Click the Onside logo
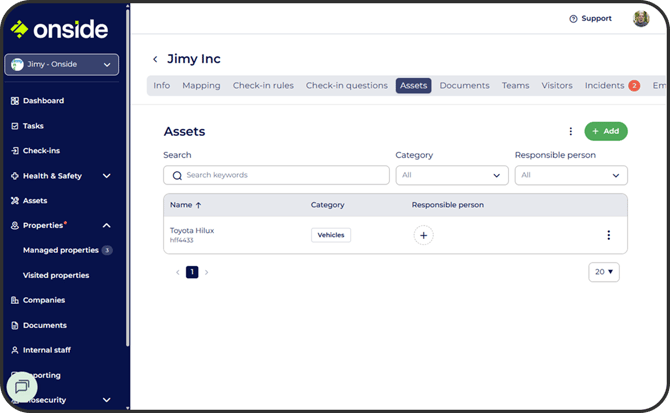Image resolution: width=670 pixels, height=413 pixels. point(59,29)
